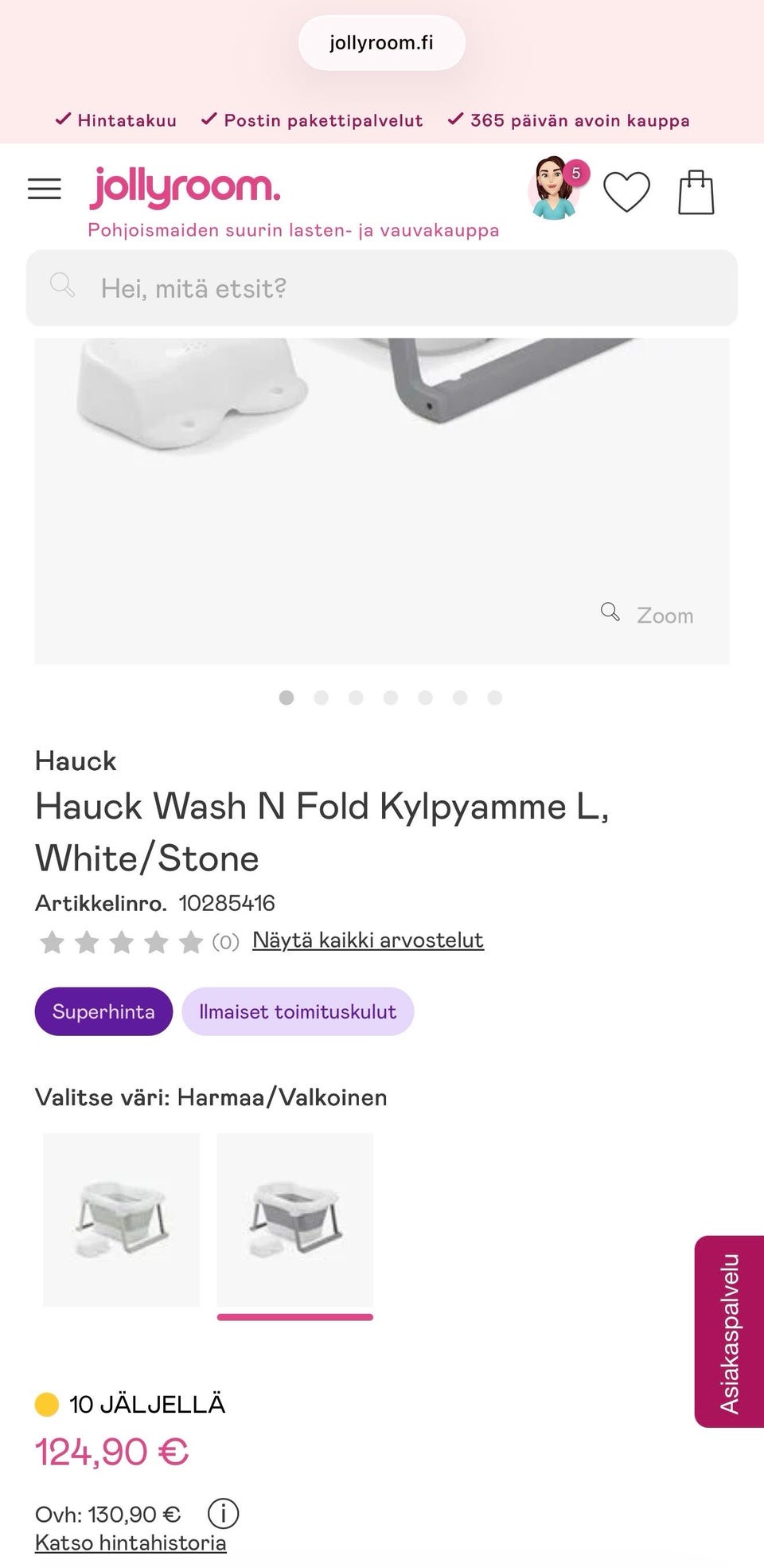Select the lighter white/stone color variant thumbnail
The height and width of the screenshot is (1568, 764).
(x=122, y=1219)
